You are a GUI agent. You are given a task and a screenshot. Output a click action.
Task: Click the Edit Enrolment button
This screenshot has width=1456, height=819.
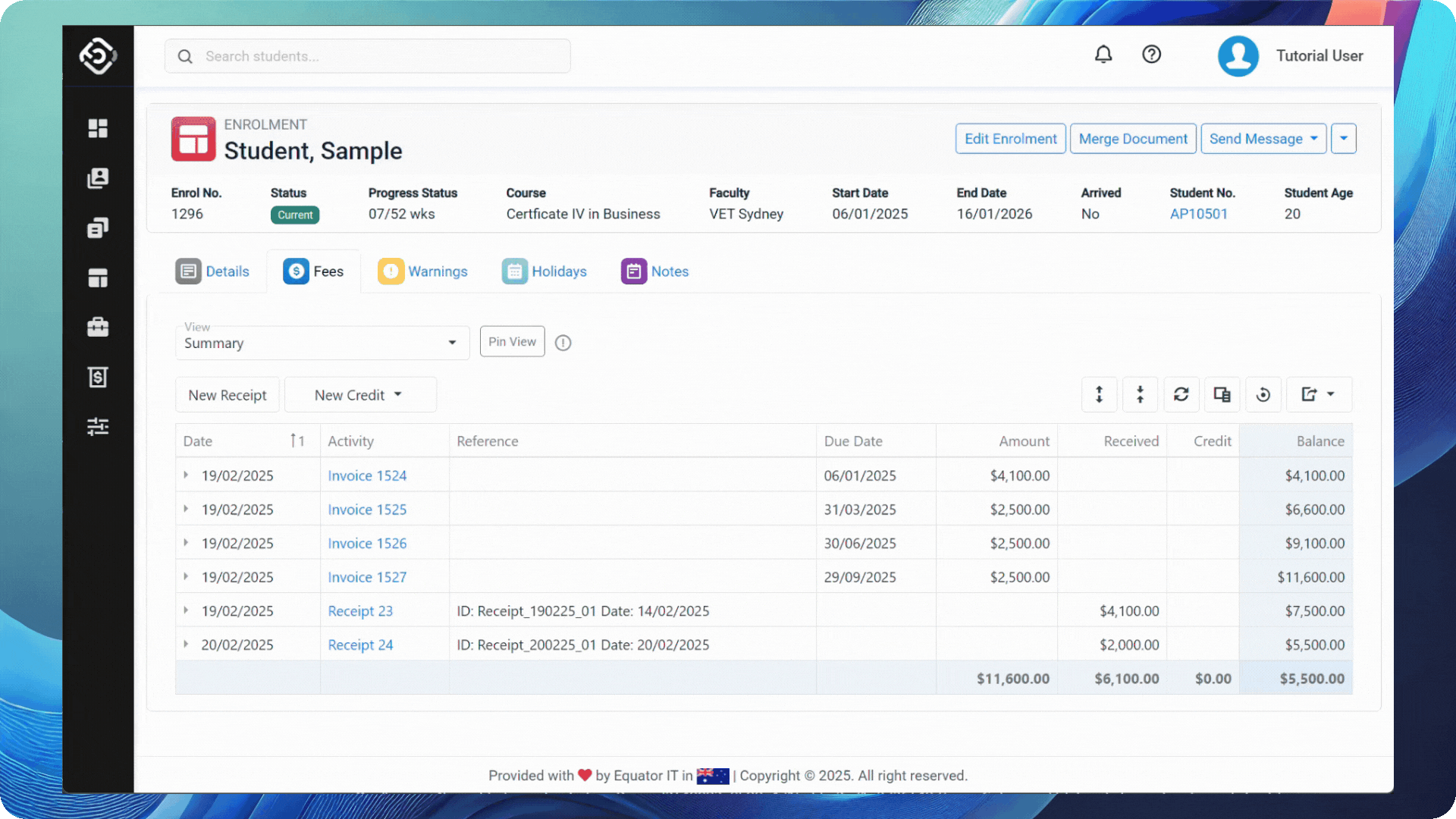pyautogui.click(x=1010, y=139)
